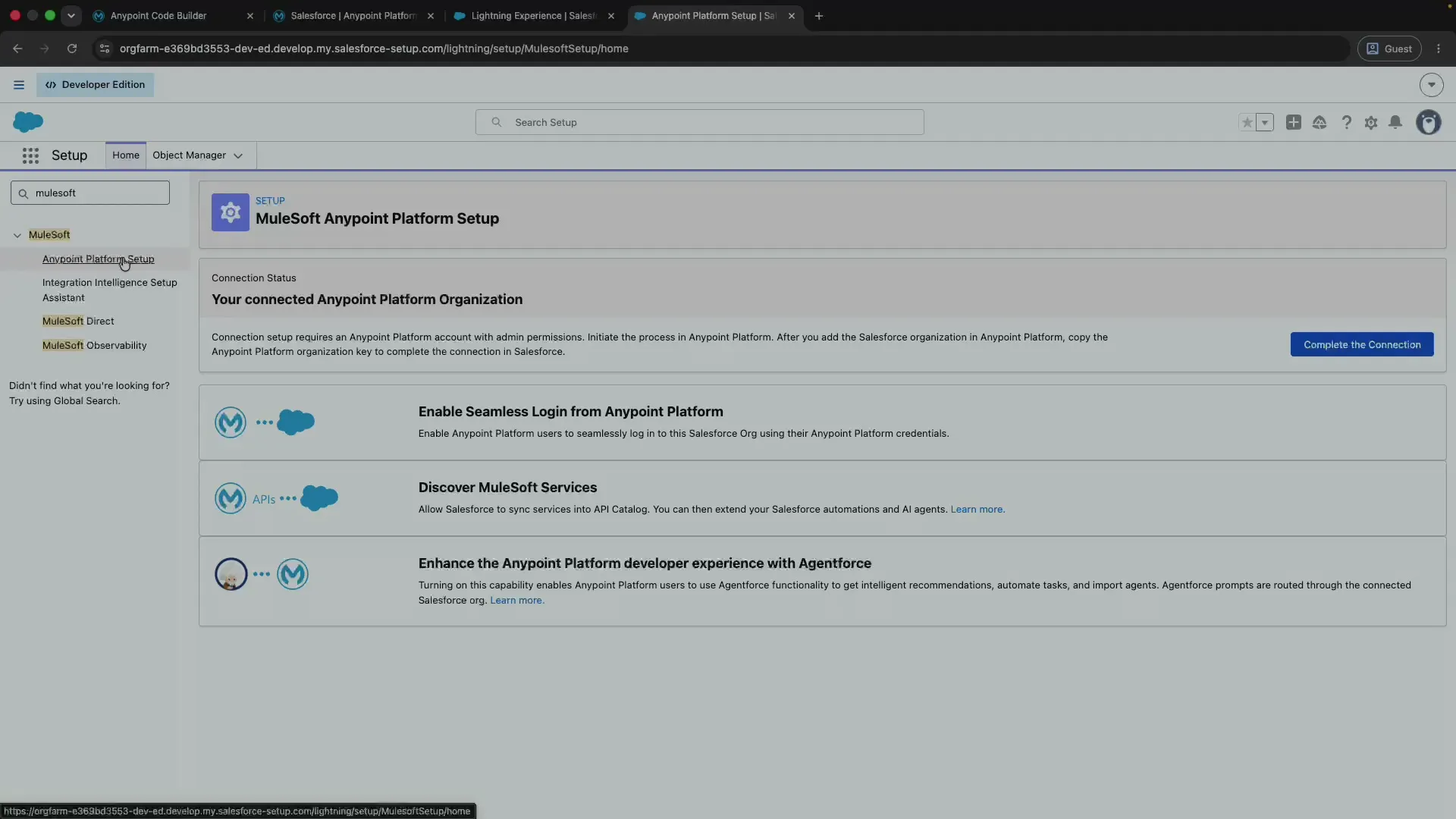Open MuleSoft Observability in sidebar
The width and height of the screenshot is (1456, 819).
(95, 345)
